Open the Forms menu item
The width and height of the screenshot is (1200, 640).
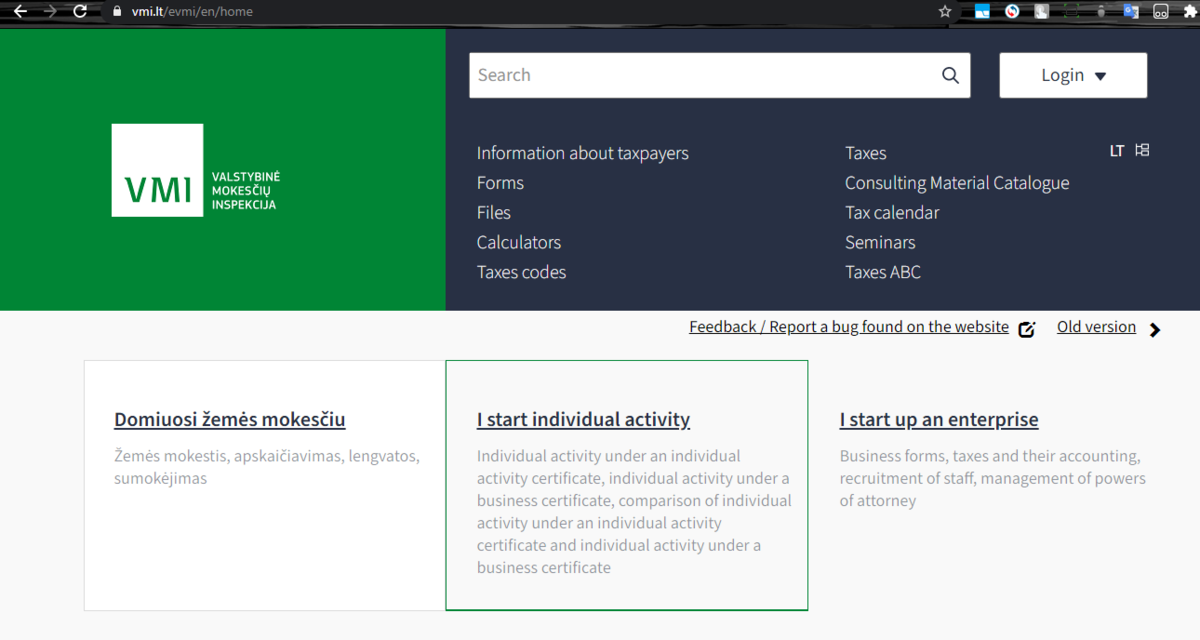[500, 183]
